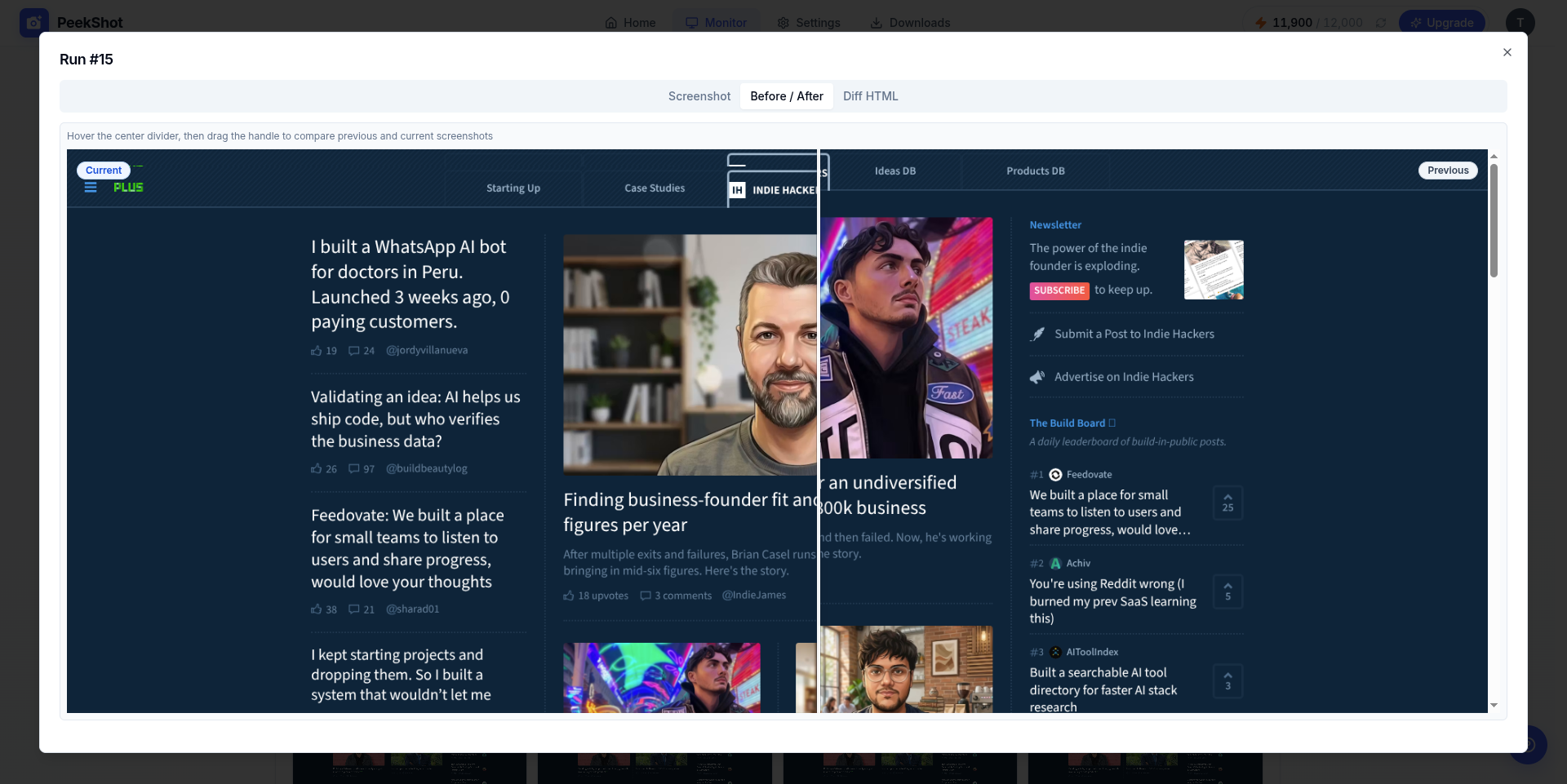Switch to the Screenshot tab
1567x784 pixels.
[x=699, y=96]
